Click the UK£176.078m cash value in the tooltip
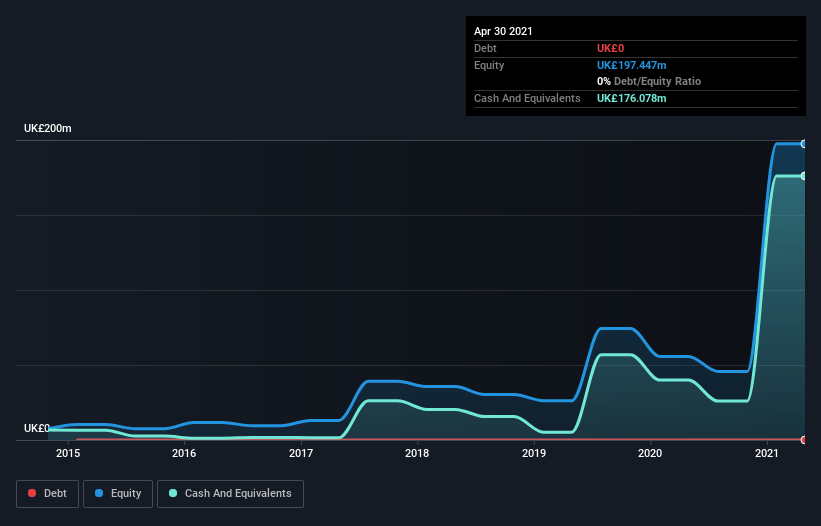This screenshot has height=526, width=821. (631, 98)
